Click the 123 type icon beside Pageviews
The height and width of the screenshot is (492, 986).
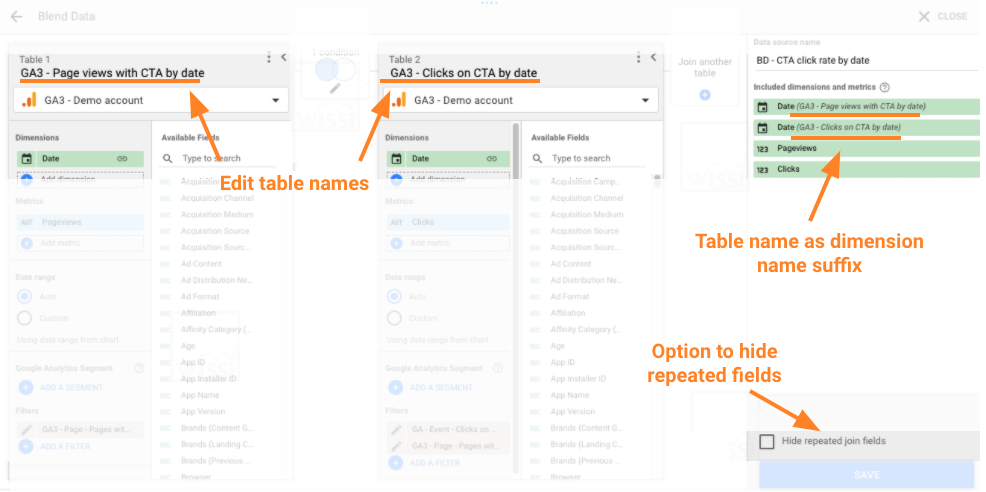[x=762, y=148]
